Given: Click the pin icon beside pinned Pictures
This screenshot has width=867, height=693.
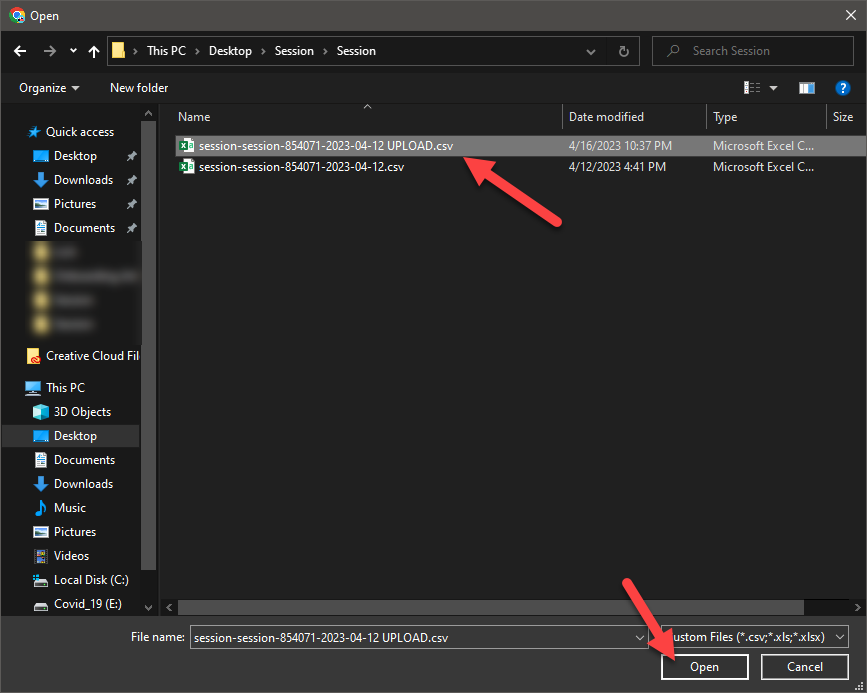Looking at the screenshot, I should (132, 204).
